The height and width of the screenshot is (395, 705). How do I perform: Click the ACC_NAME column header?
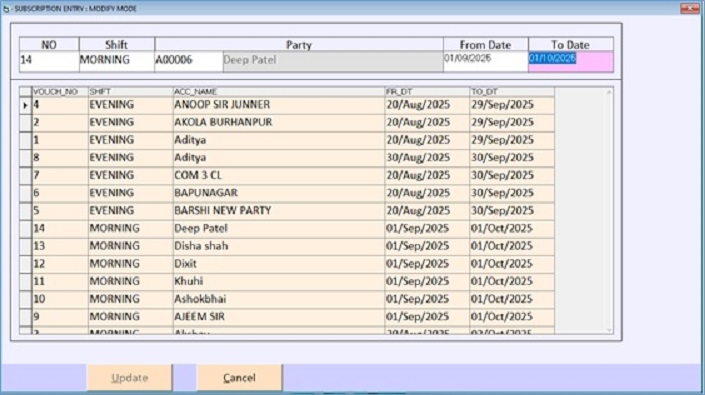279,92
